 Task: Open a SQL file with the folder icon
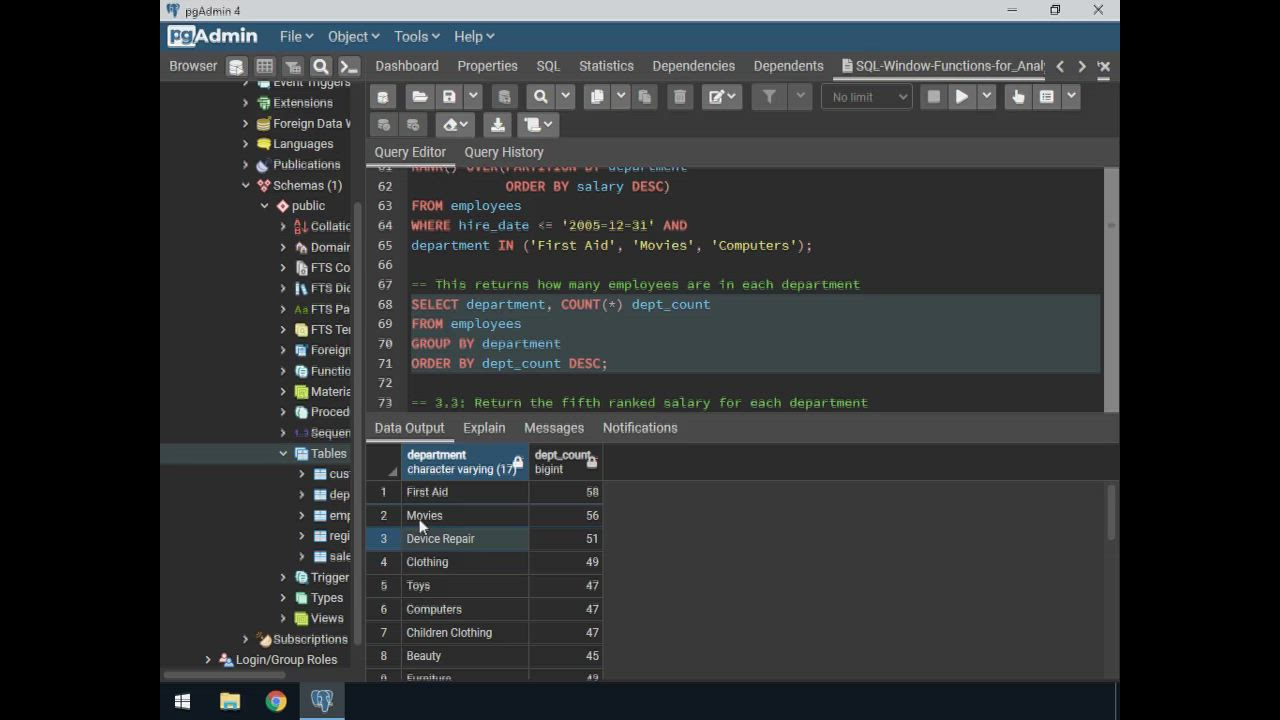click(x=420, y=97)
